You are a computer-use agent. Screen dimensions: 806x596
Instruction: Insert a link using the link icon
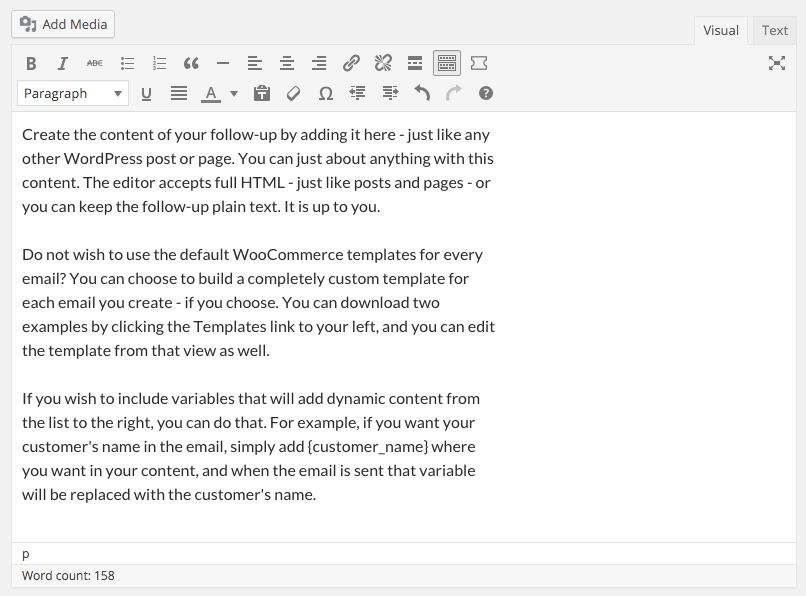(x=351, y=62)
